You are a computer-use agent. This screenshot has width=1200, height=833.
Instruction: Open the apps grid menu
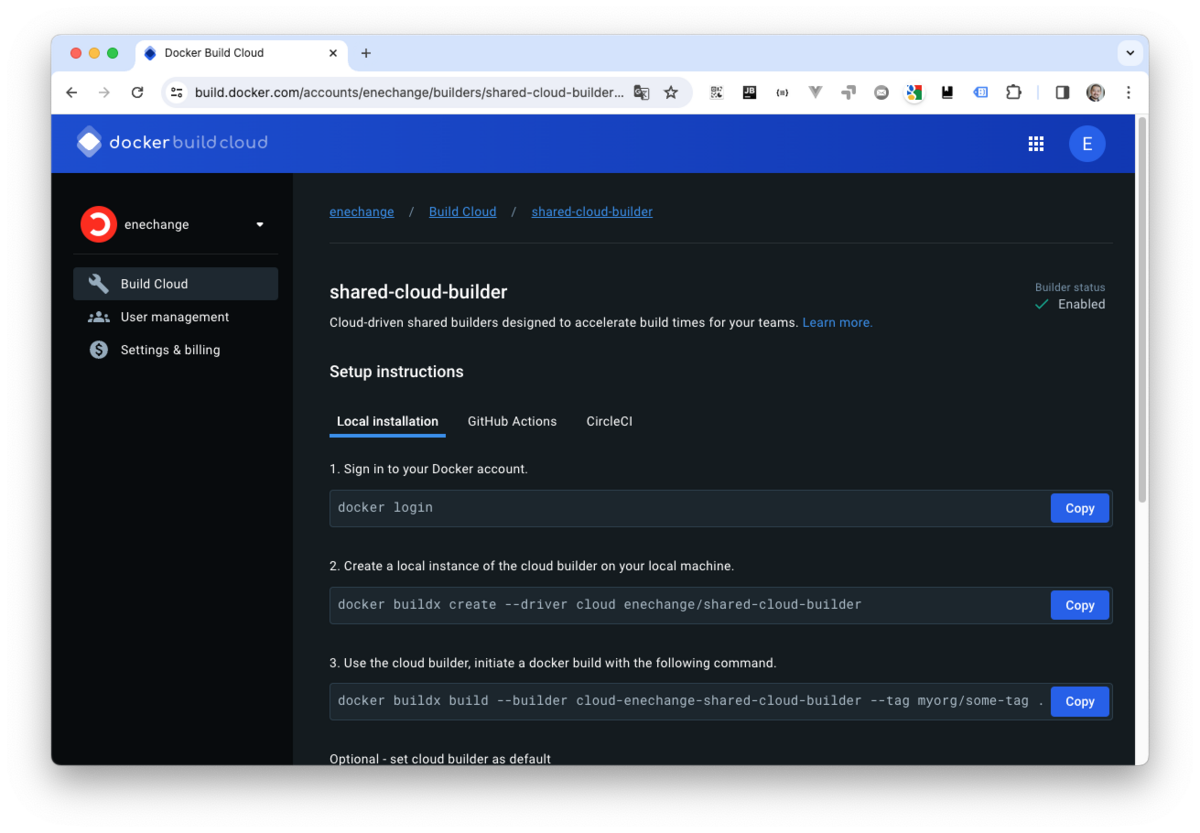point(1036,144)
